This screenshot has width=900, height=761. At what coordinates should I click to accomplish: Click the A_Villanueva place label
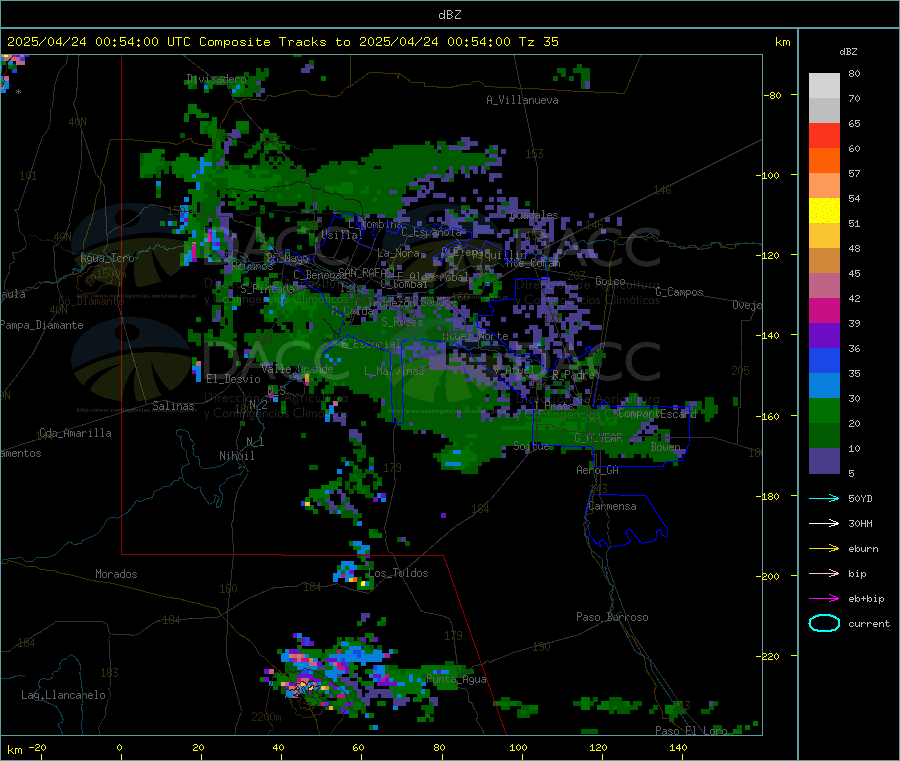coord(522,100)
